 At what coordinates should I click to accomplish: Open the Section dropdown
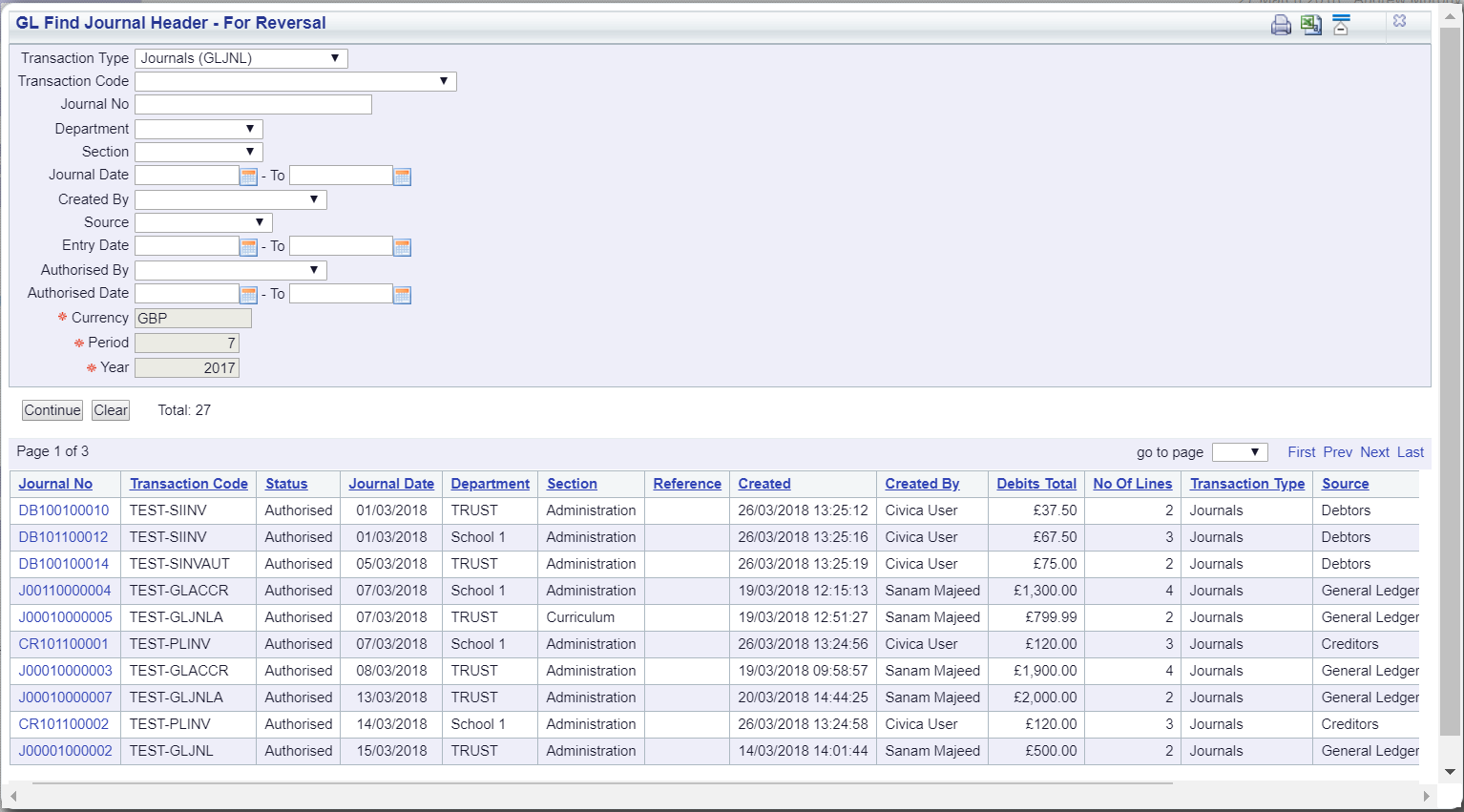tap(199, 152)
